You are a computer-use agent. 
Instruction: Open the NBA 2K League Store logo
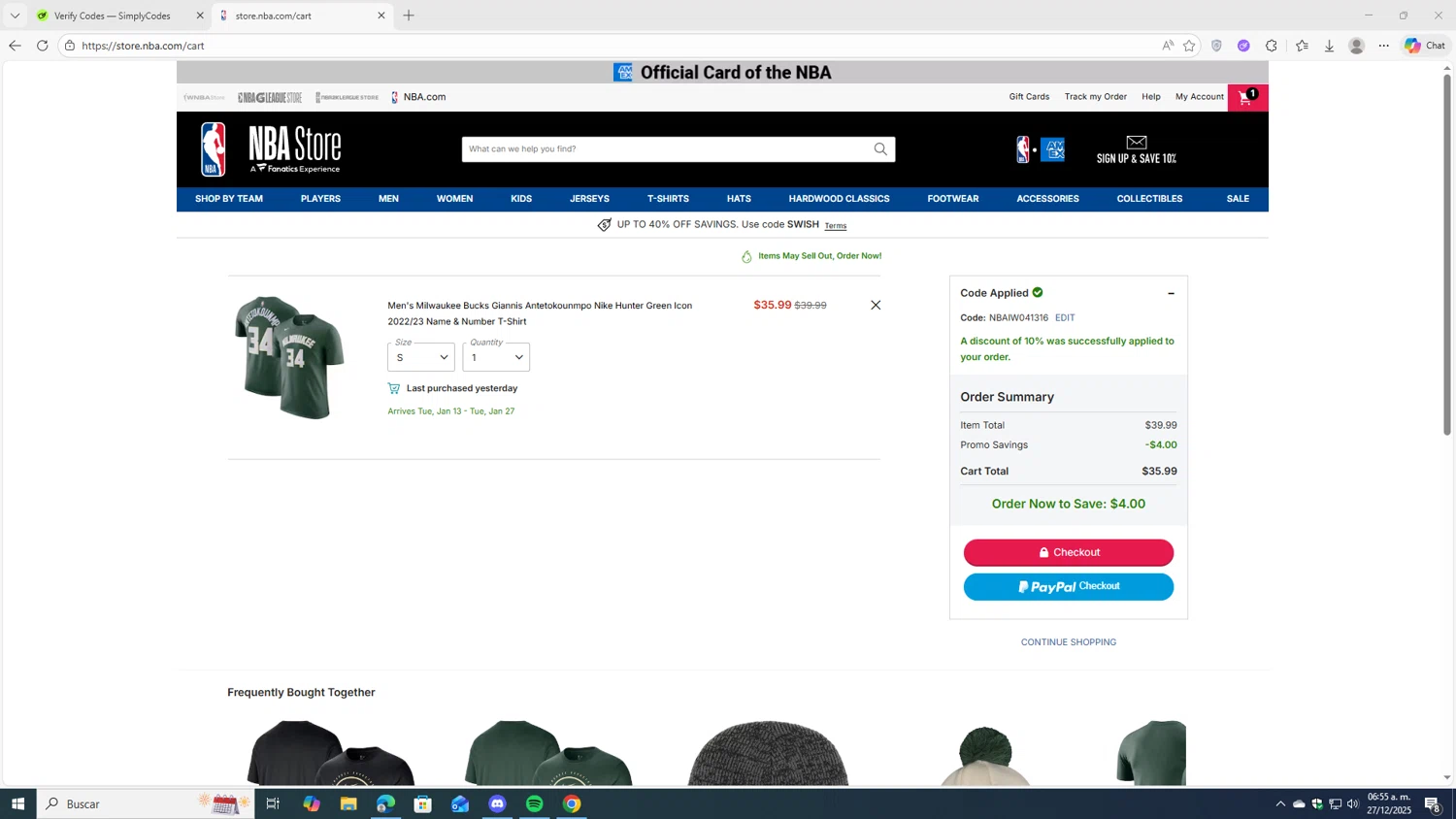(347, 97)
